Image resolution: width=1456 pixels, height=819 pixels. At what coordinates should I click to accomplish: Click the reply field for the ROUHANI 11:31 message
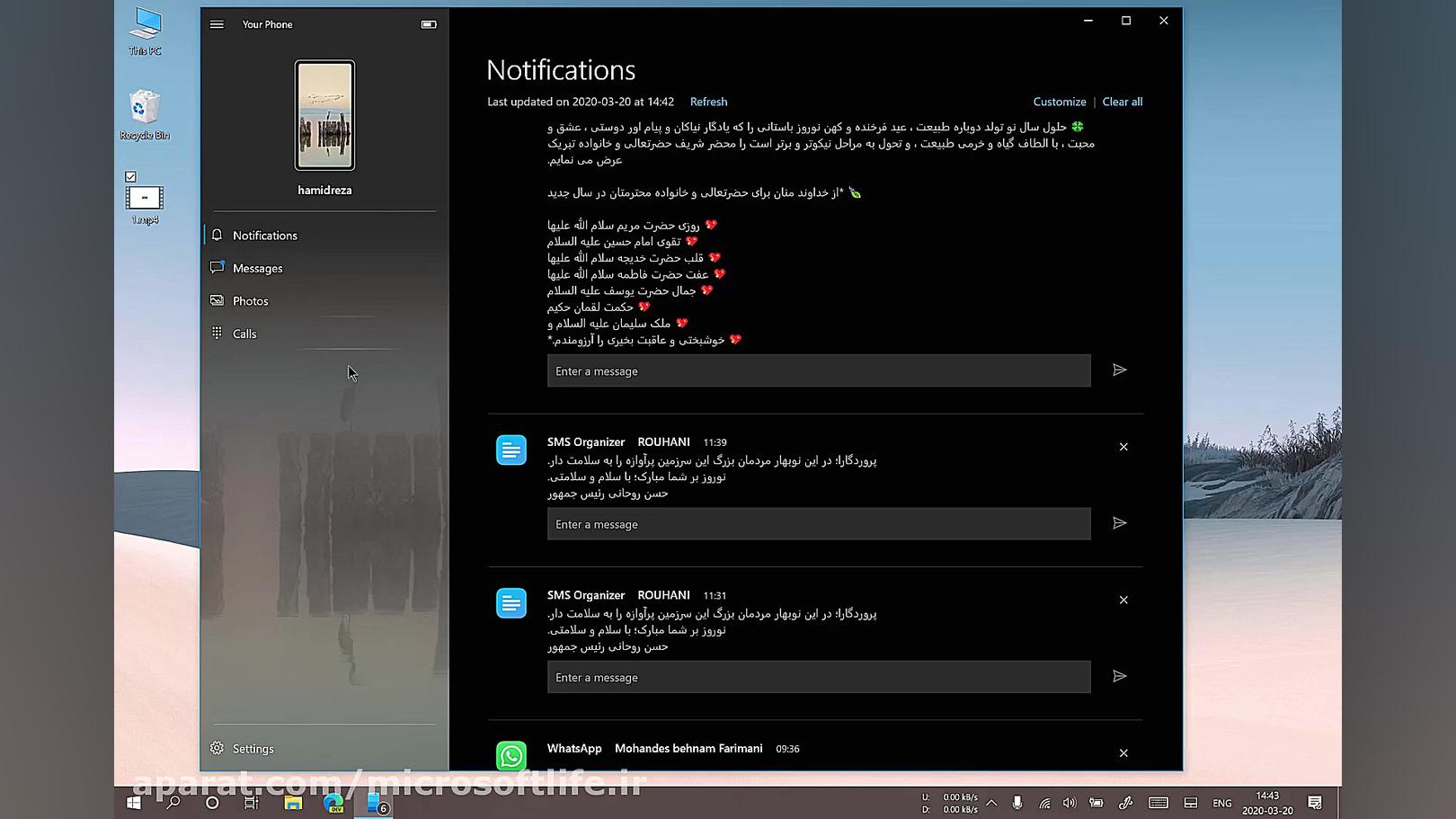pos(819,677)
